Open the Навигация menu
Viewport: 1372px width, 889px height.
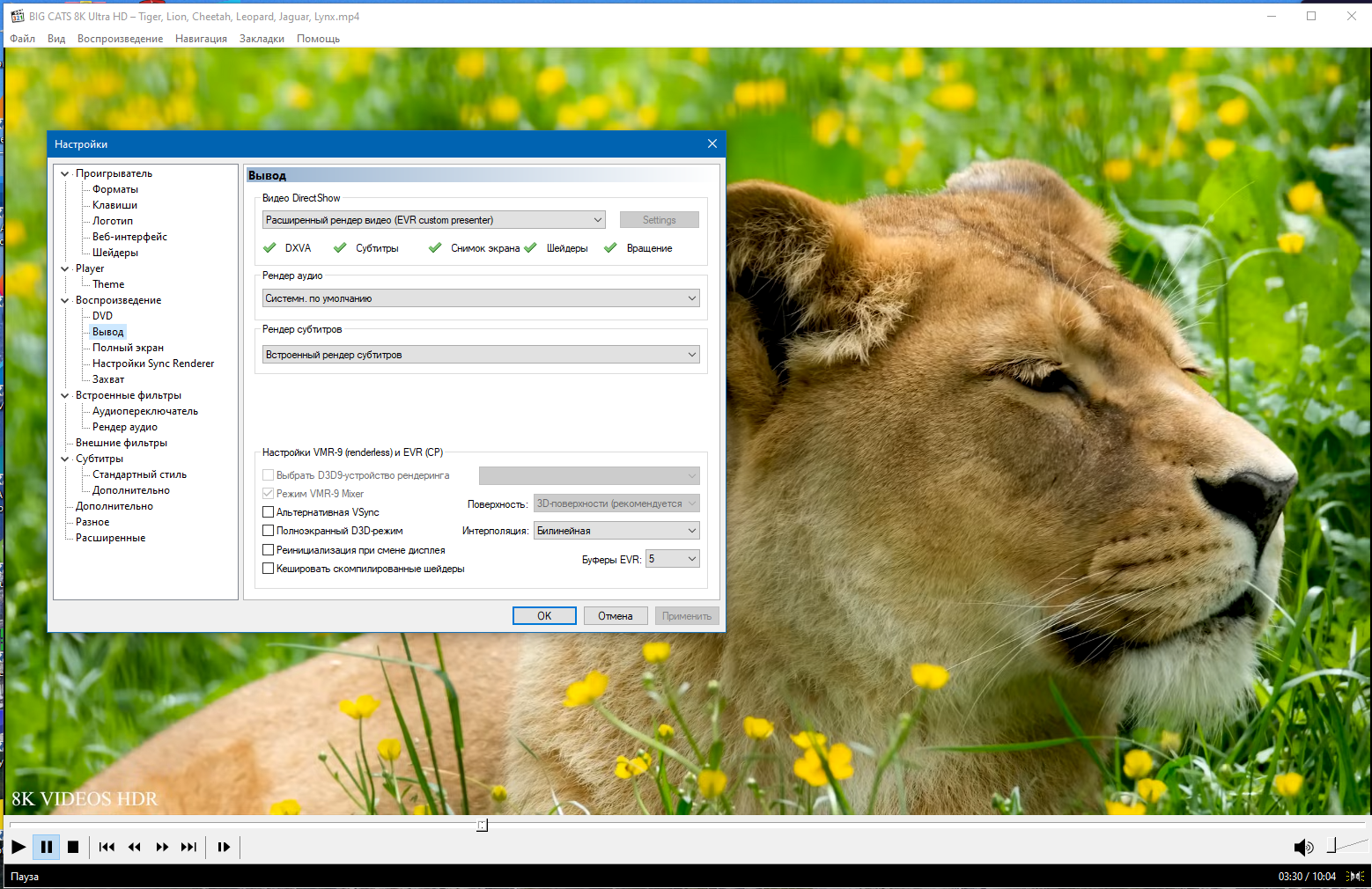pos(201,39)
